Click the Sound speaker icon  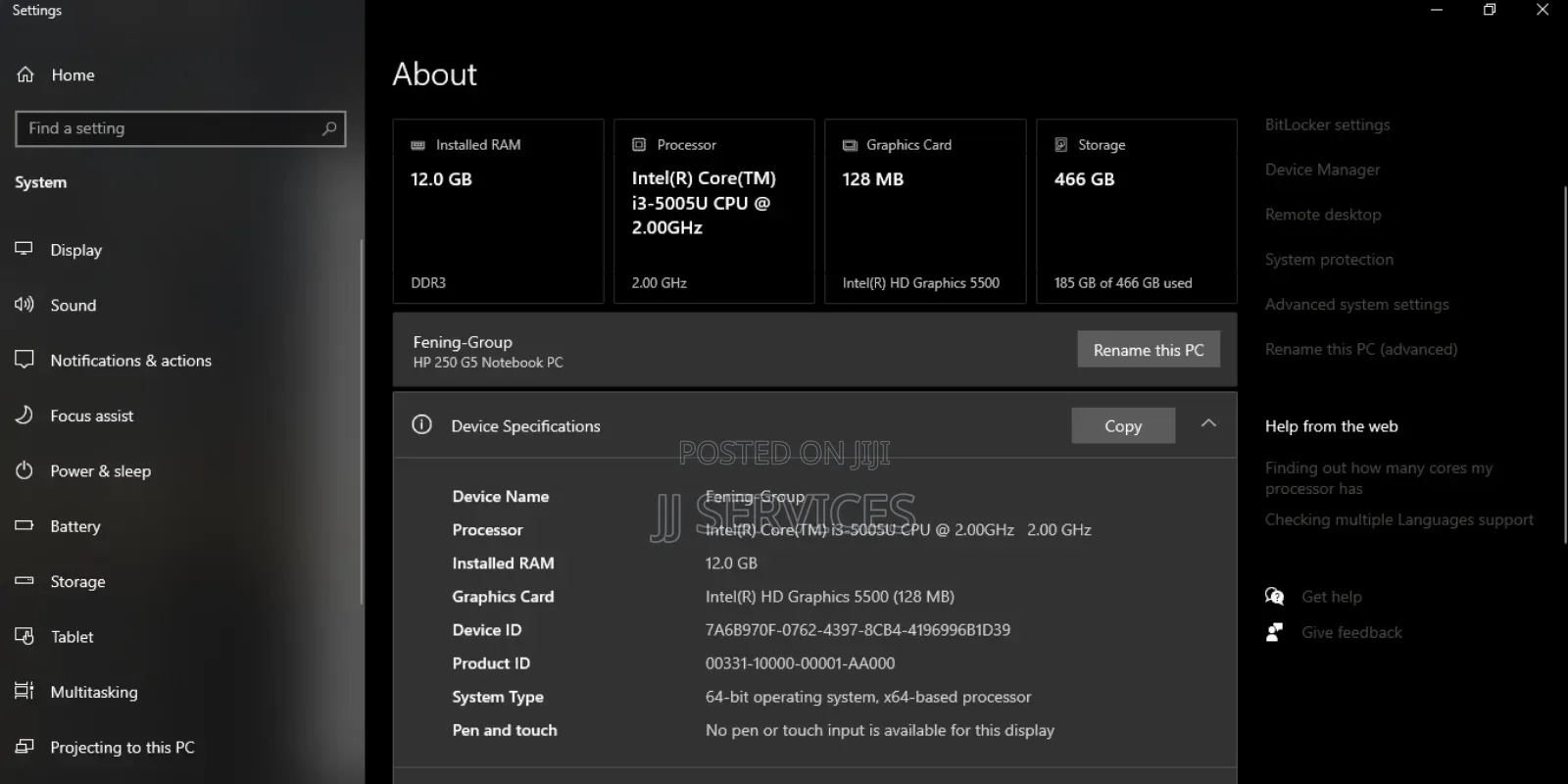point(24,305)
